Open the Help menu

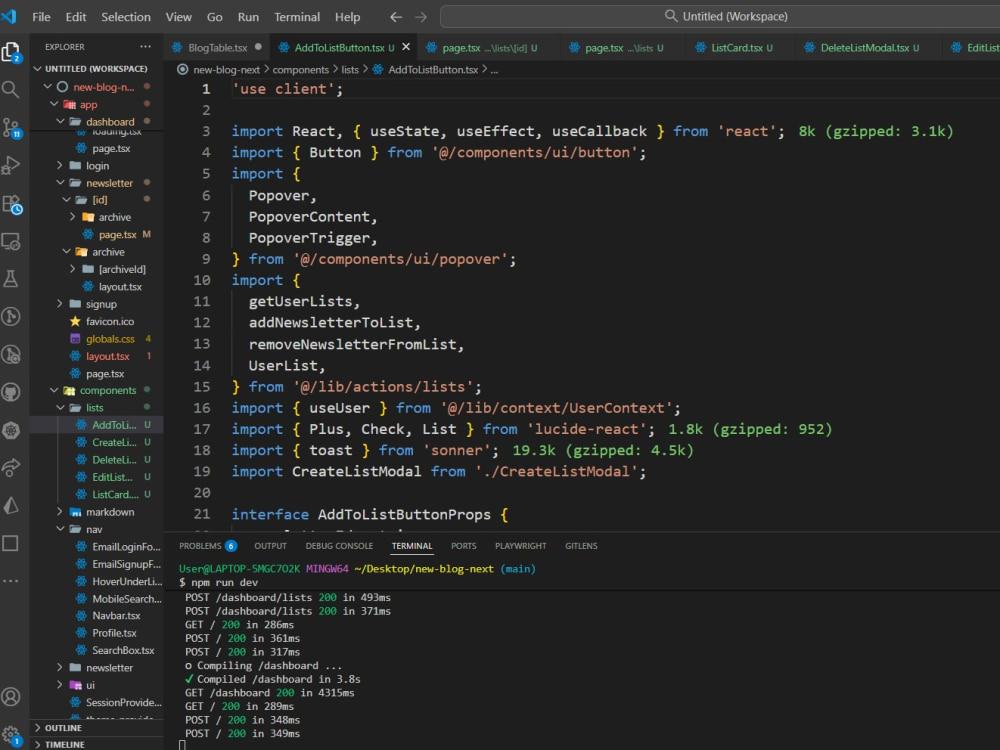[348, 17]
